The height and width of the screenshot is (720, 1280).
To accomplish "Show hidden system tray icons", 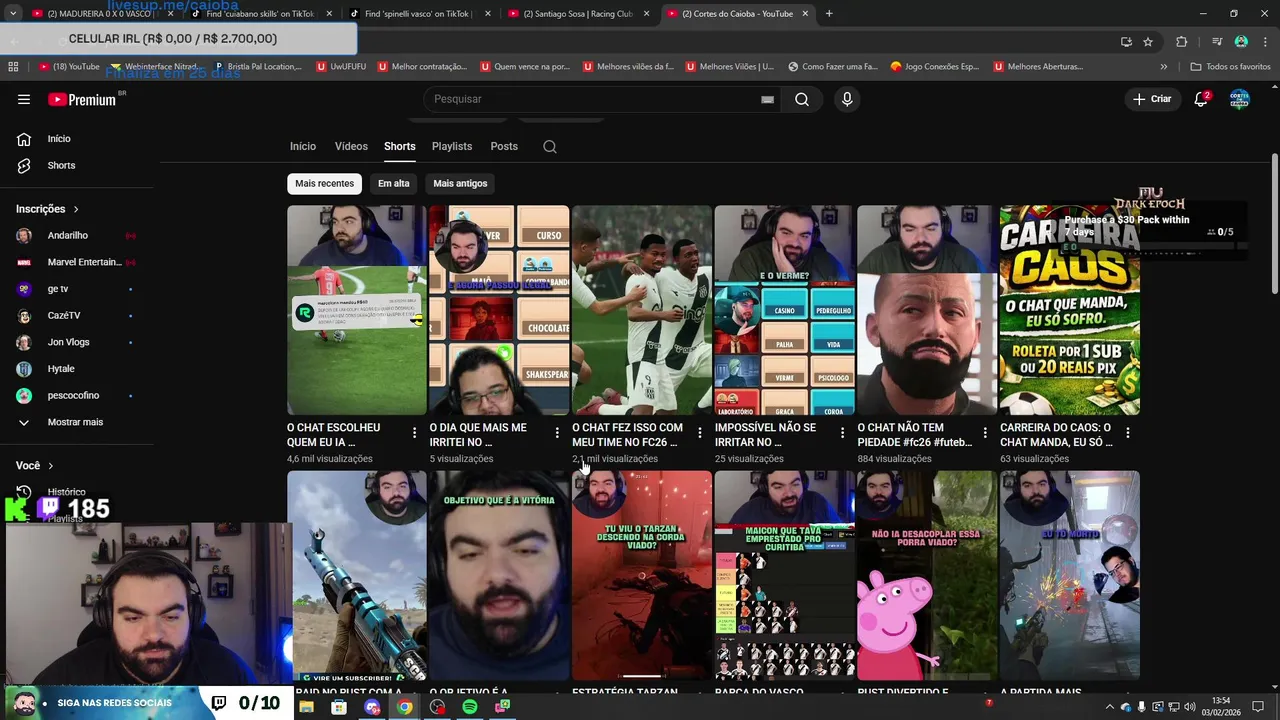I will point(1109,707).
